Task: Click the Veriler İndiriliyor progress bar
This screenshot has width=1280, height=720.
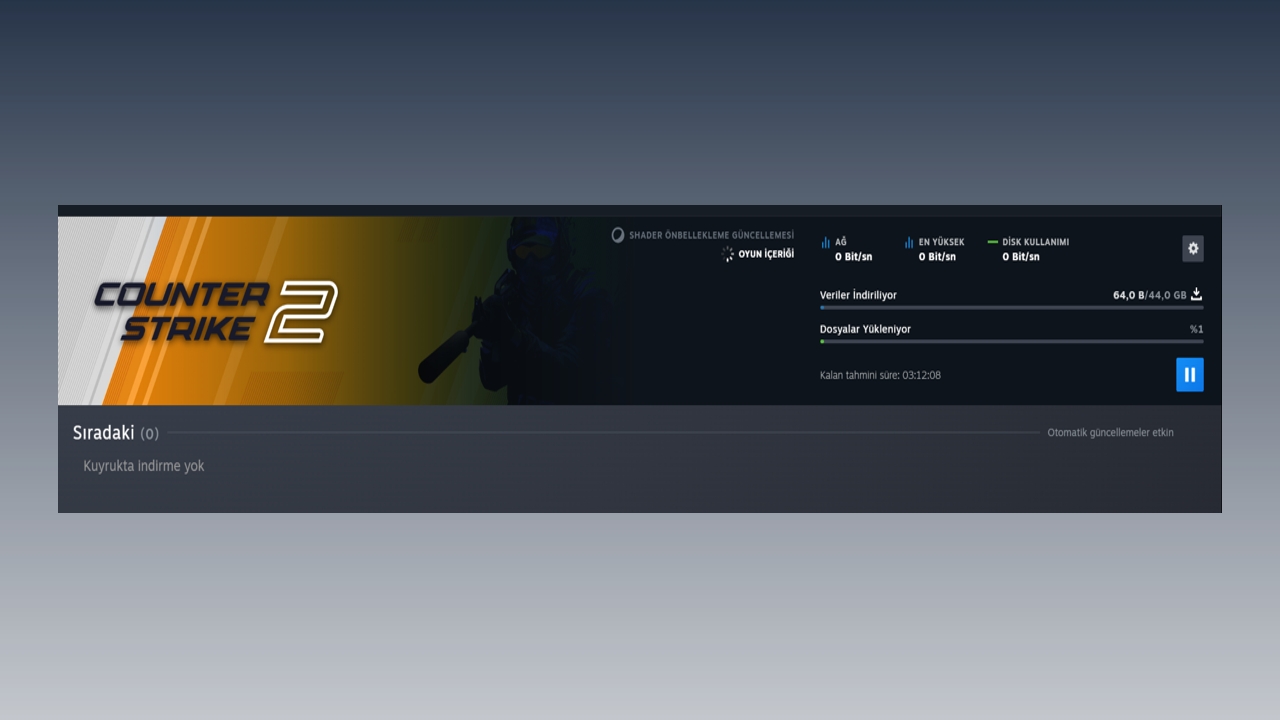Action: coord(1011,308)
